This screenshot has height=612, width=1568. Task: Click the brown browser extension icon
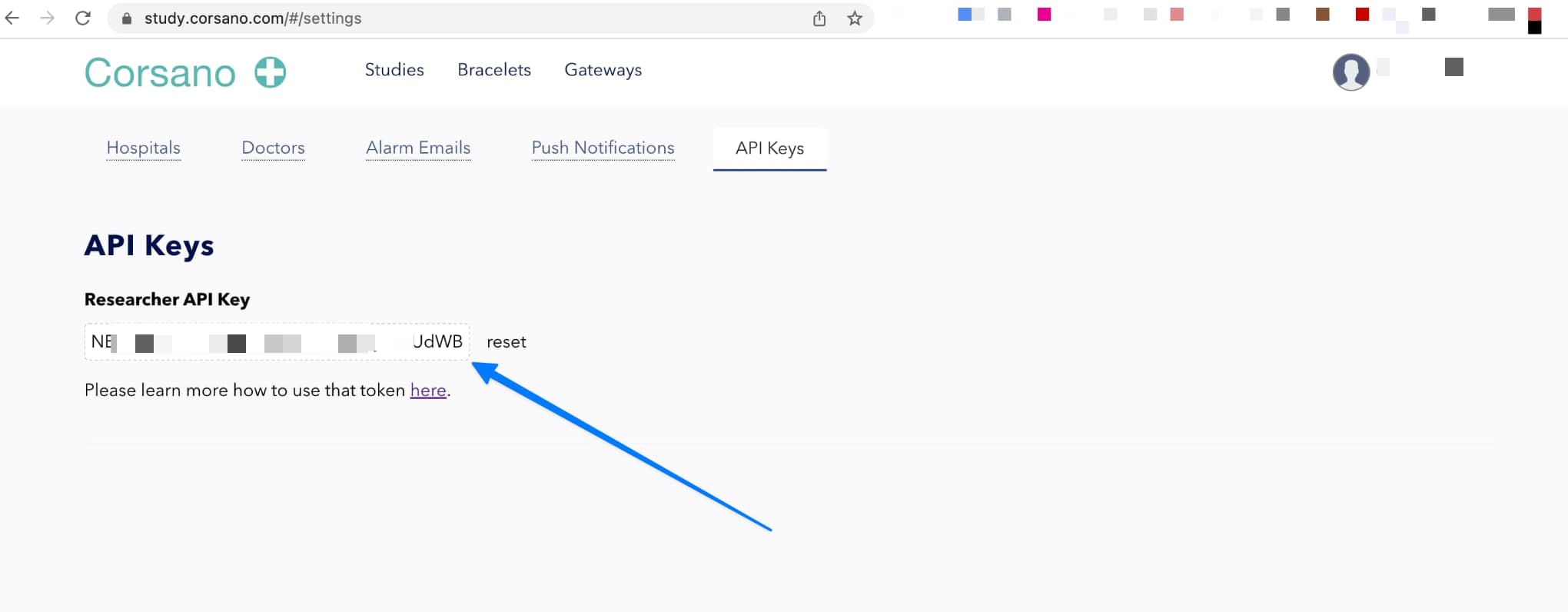coord(1322,14)
